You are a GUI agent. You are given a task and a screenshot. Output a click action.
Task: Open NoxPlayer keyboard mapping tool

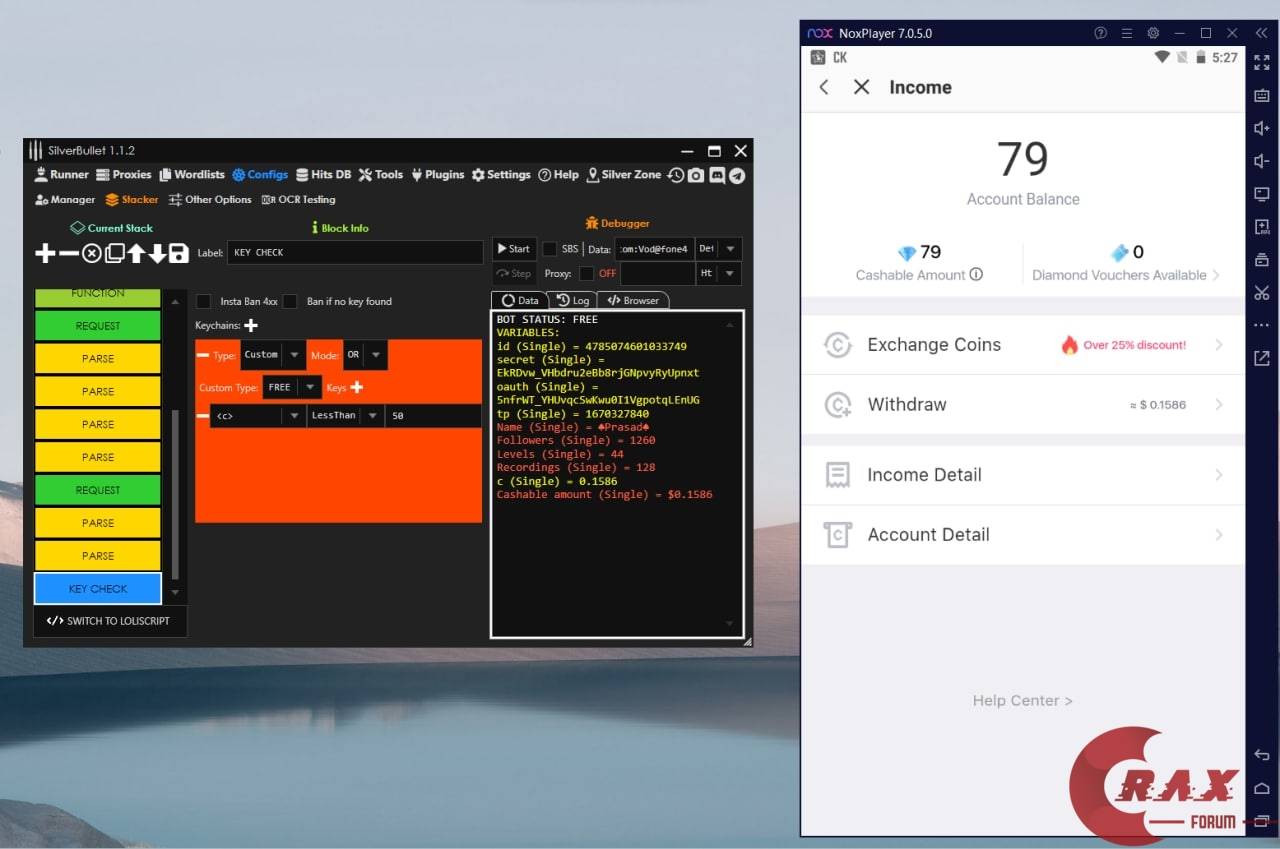[1262, 95]
